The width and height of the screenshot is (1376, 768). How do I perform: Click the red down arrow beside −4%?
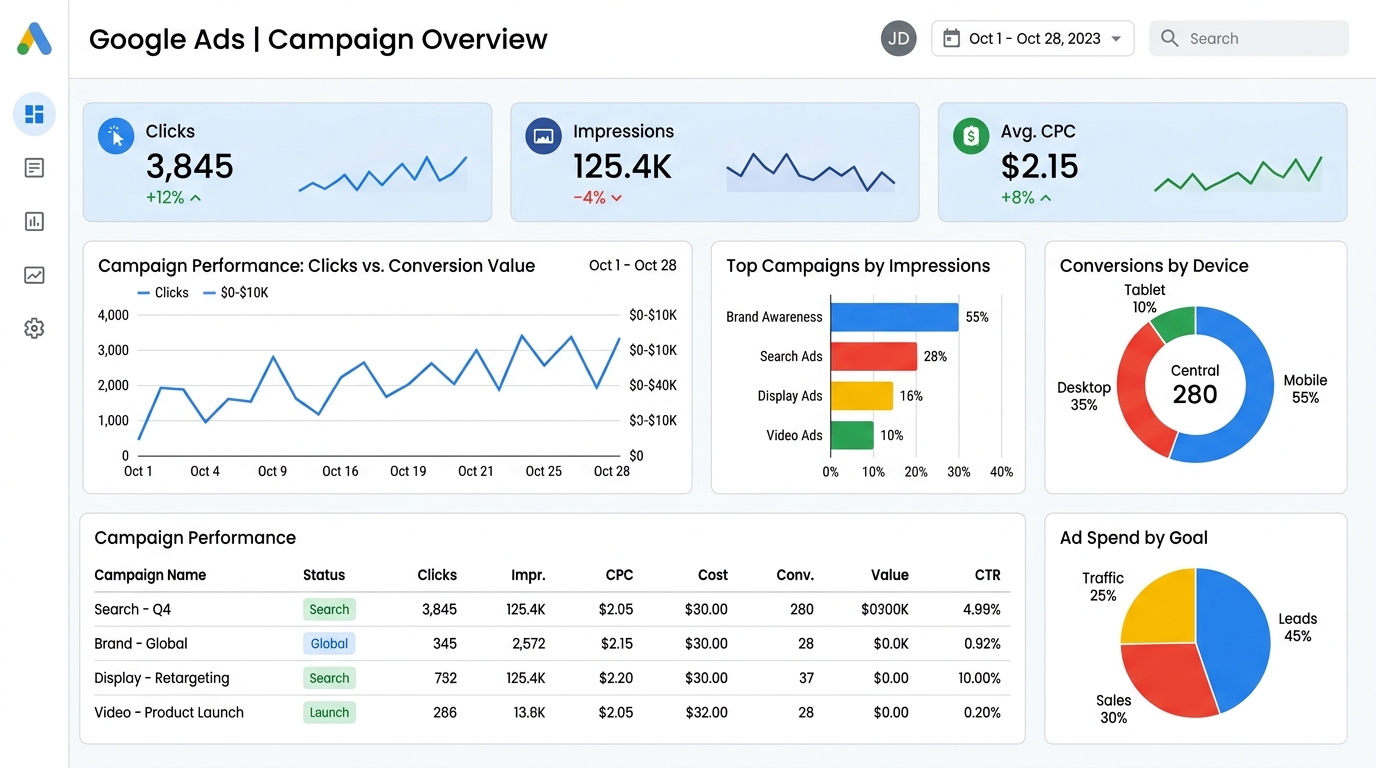click(x=617, y=198)
